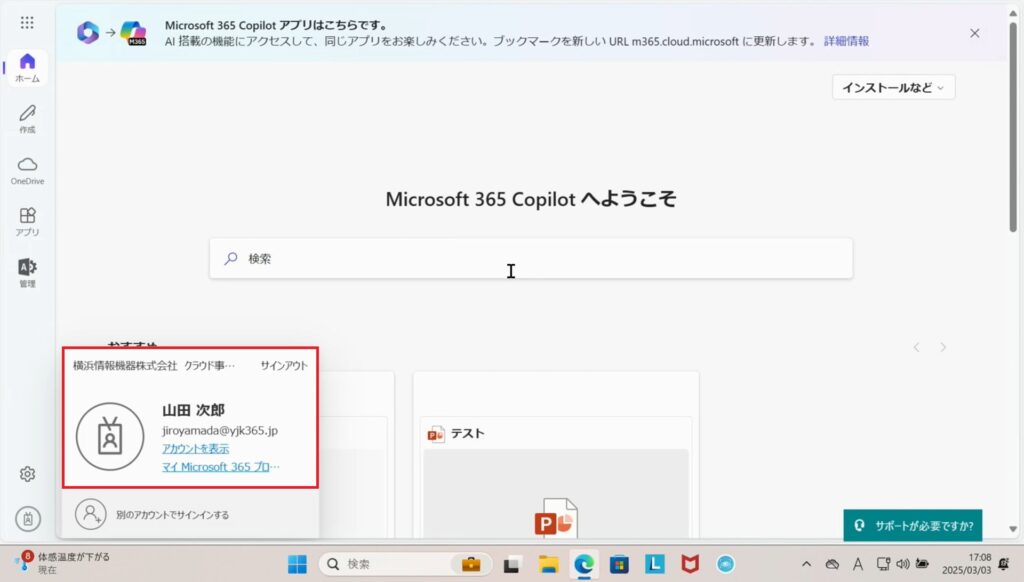Click the add-account person icon
1024x582 pixels.
(91, 514)
